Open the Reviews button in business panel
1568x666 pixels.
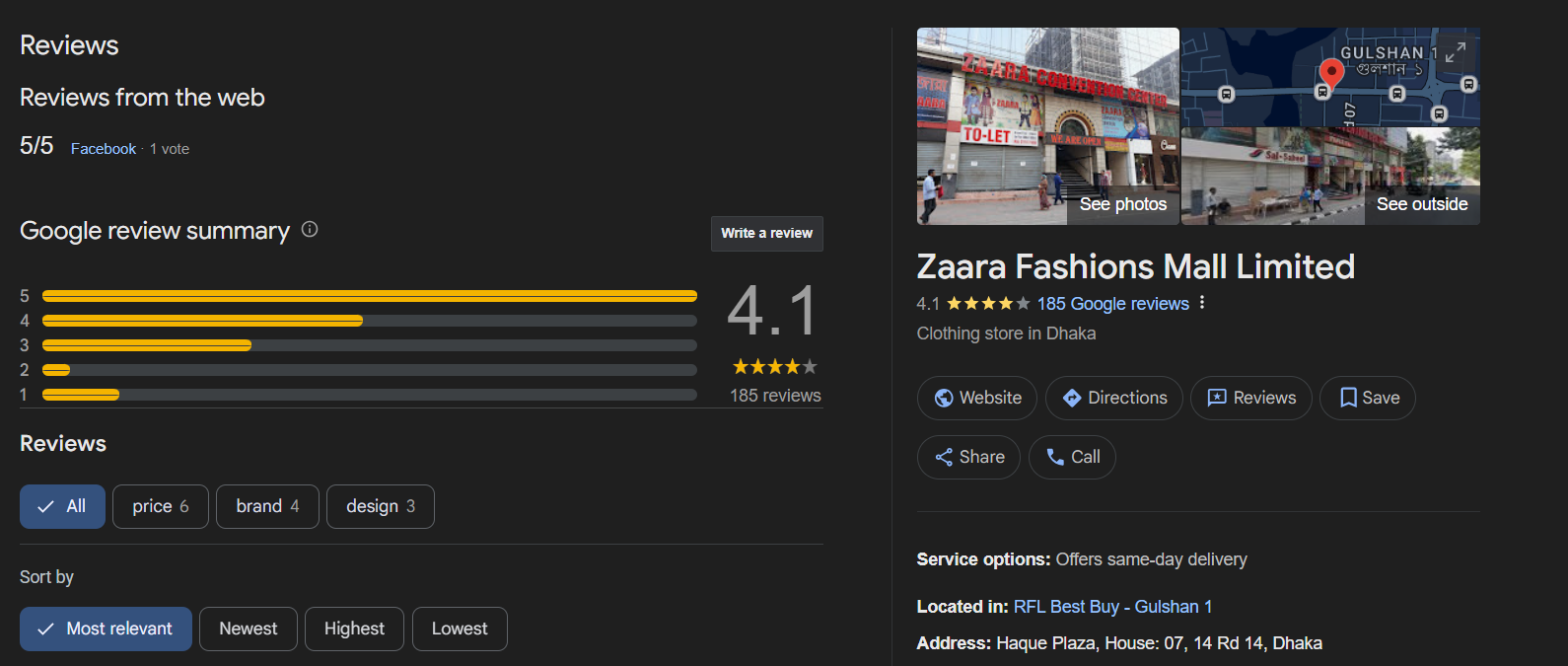pyautogui.click(x=1251, y=398)
